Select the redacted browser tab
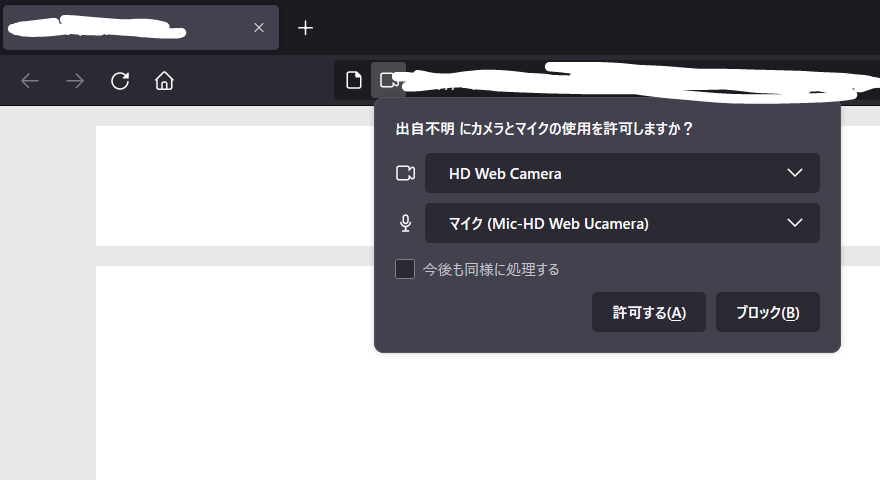Viewport: 885px width, 480px height. pyautogui.click(x=141, y=28)
